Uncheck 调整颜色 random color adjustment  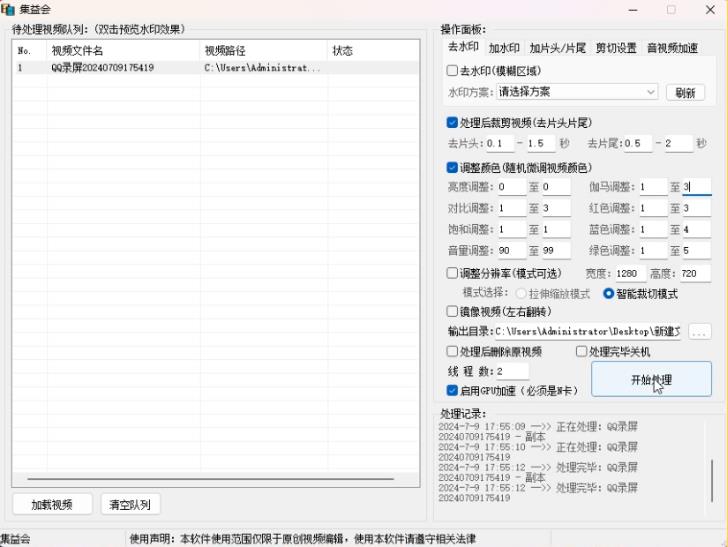(452, 168)
